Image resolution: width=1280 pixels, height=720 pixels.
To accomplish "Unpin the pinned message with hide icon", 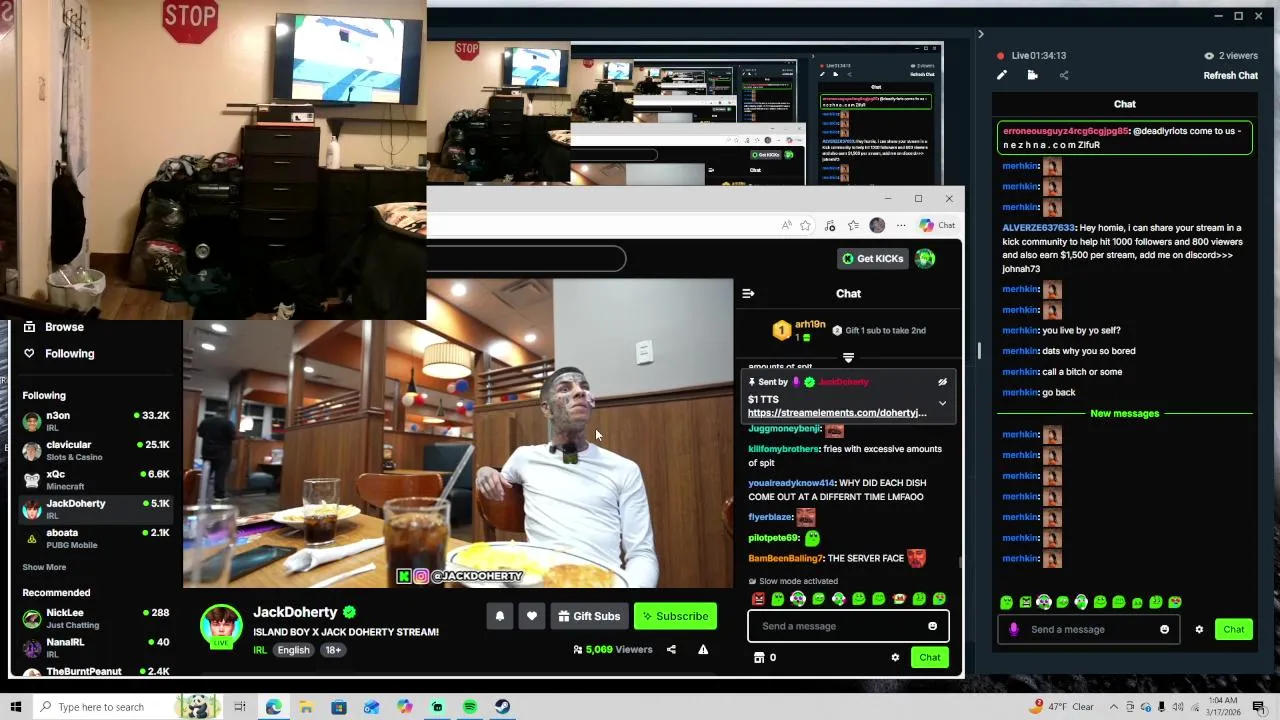I will [x=942, y=382].
